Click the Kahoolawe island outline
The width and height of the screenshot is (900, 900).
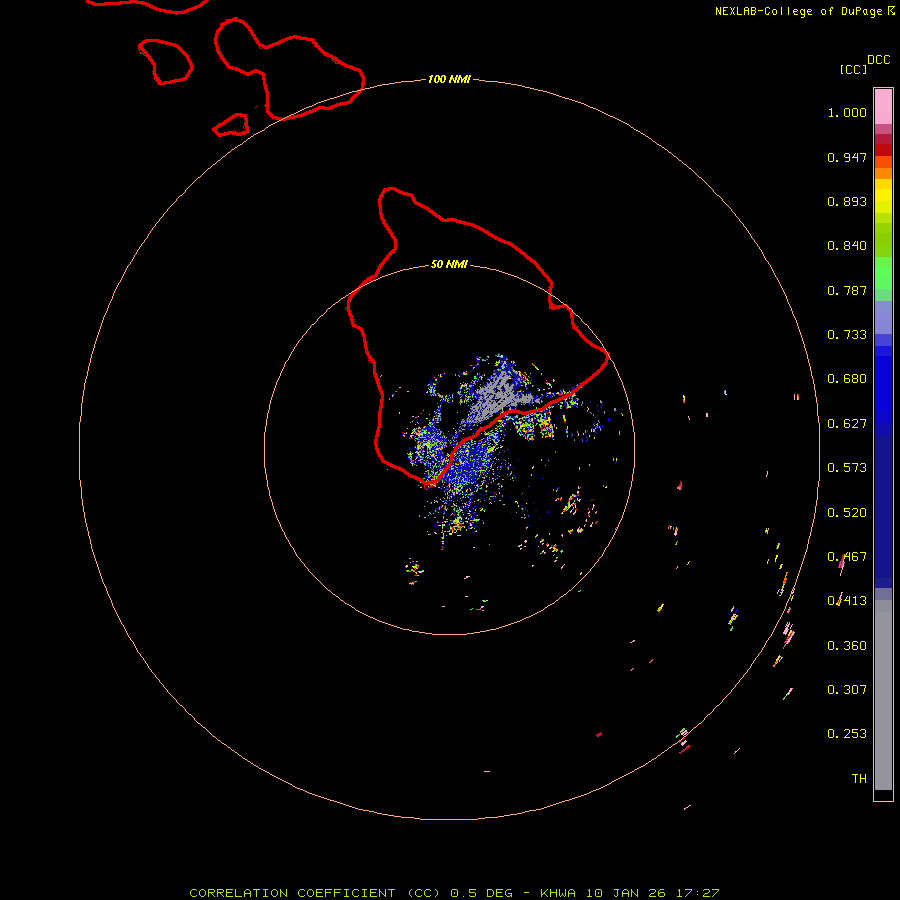point(231,125)
